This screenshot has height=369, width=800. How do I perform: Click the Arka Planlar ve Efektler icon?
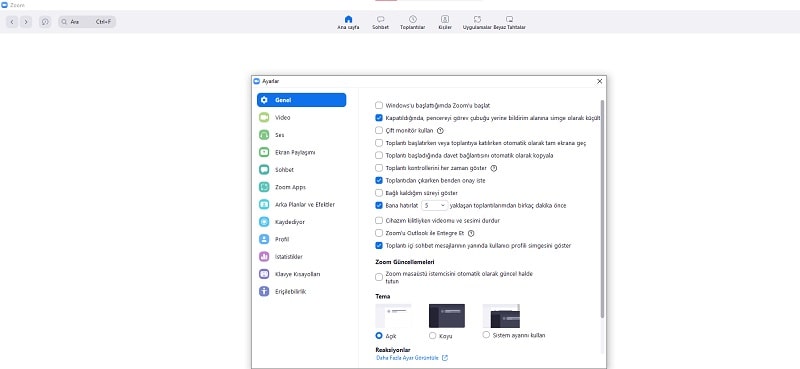[264, 204]
